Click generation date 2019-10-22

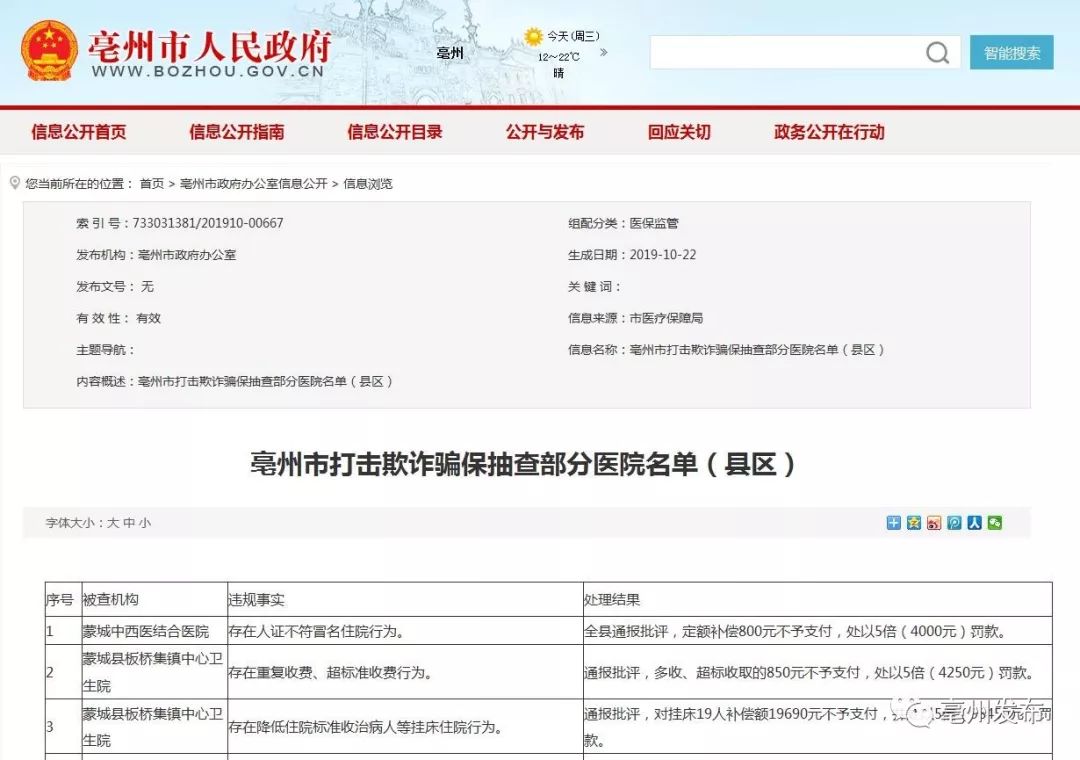click(x=663, y=254)
